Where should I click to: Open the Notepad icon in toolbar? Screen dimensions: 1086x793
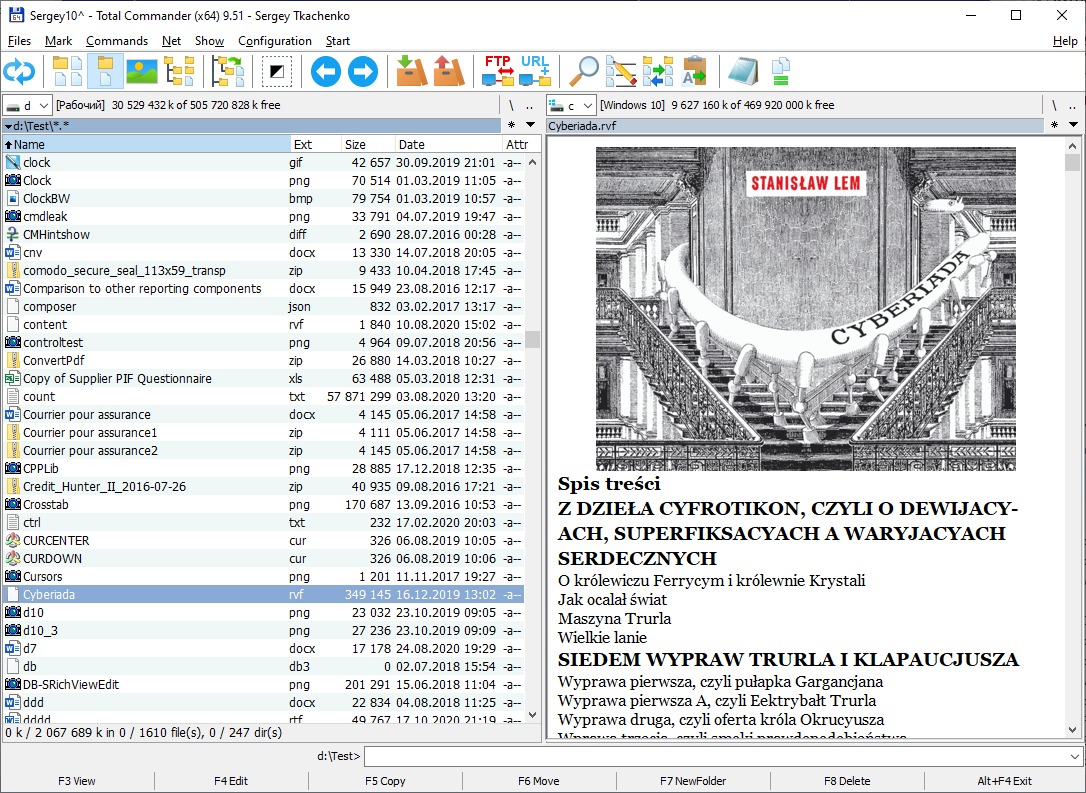pyautogui.click(x=743, y=72)
